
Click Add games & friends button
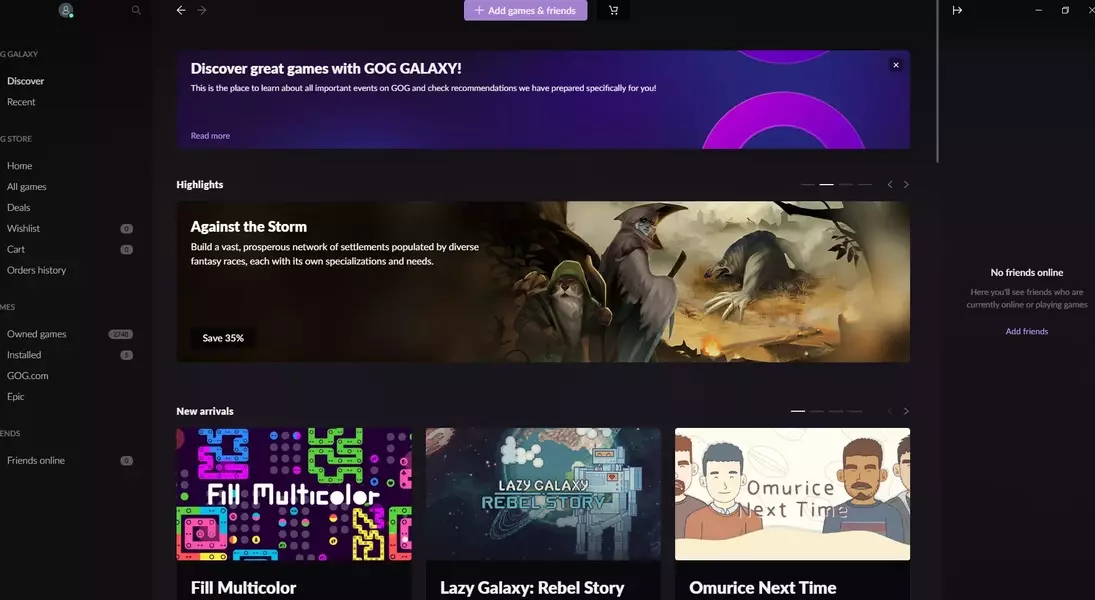point(525,10)
